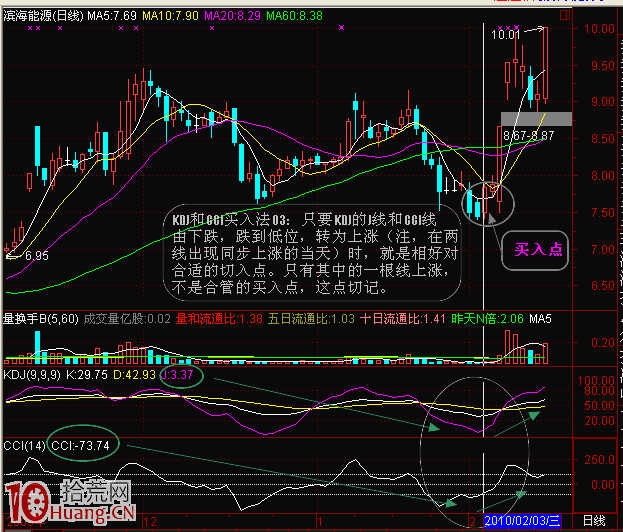The image size is (623, 532).
Task: Click the 五日流通比:1.03 value
Action: pyautogui.click(x=311, y=319)
